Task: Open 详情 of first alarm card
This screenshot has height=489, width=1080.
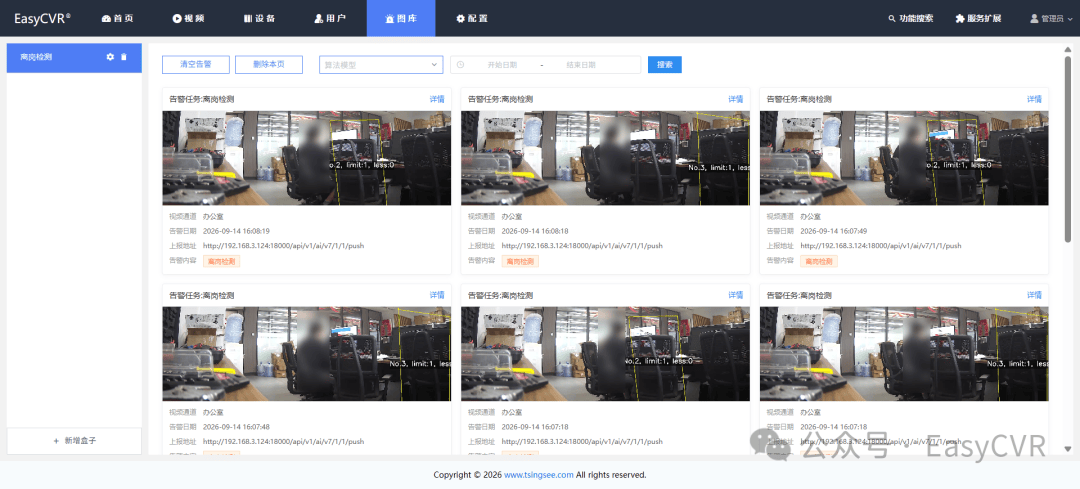Action: [x=437, y=99]
